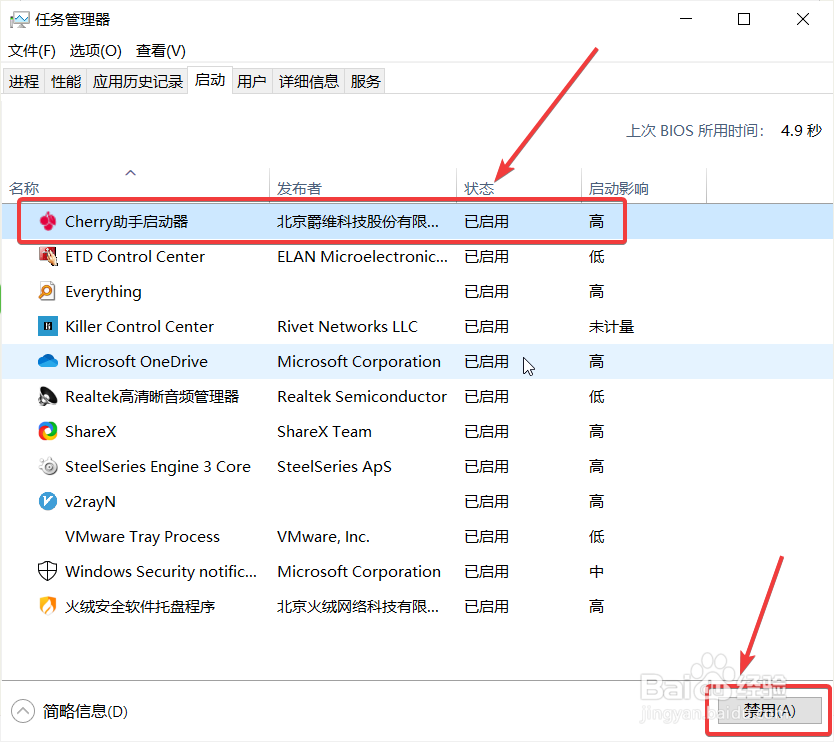
Task: Open the 查看(V) menu
Action: (160, 51)
